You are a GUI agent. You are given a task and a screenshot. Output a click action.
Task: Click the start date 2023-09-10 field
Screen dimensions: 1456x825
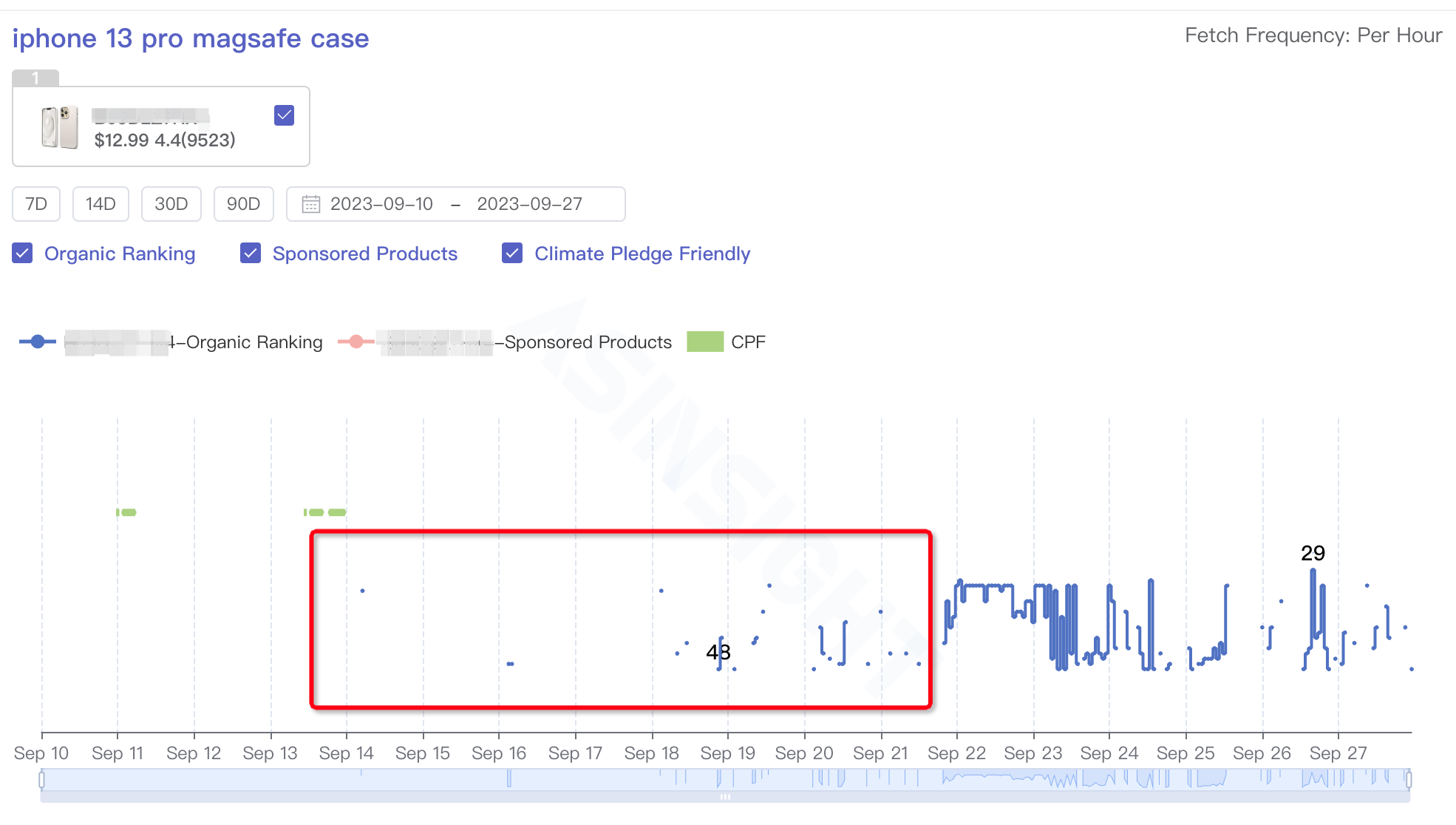point(381,204)
